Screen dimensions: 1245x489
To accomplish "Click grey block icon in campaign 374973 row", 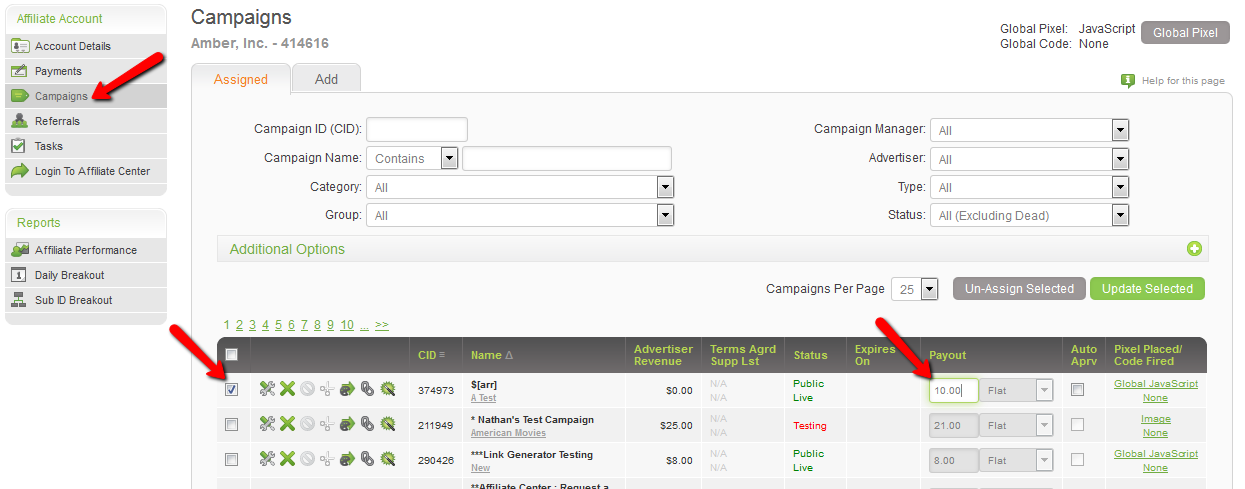I will [x=307, y=390].
